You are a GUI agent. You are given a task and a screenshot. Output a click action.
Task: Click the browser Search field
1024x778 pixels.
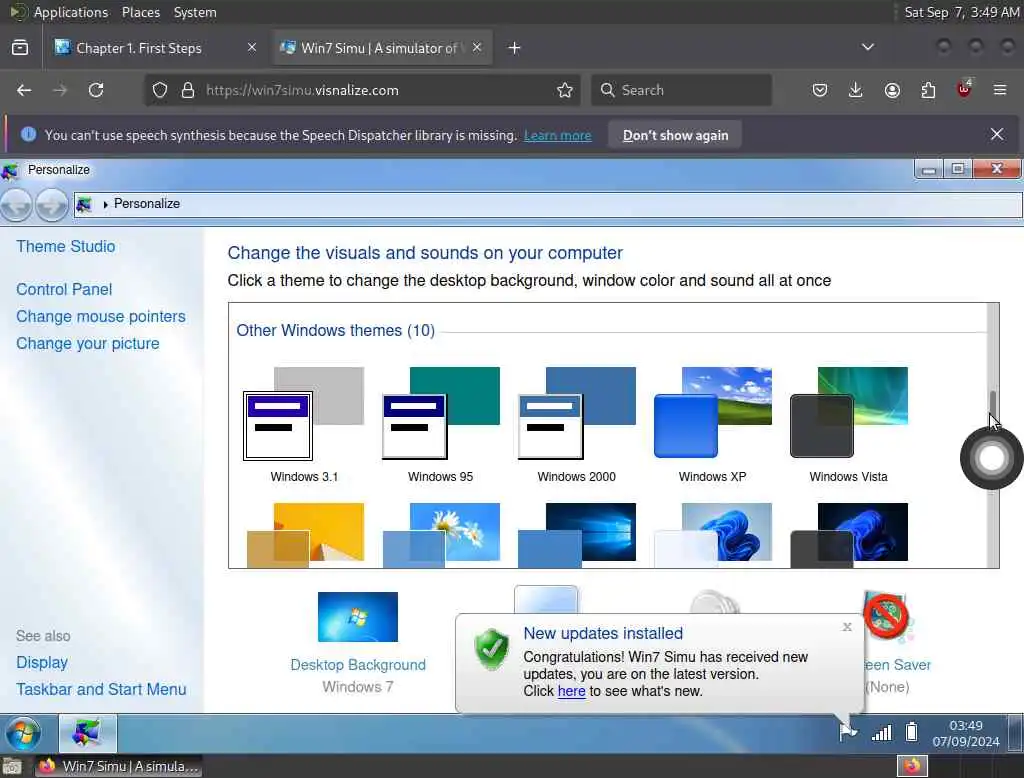pos(681,90)
